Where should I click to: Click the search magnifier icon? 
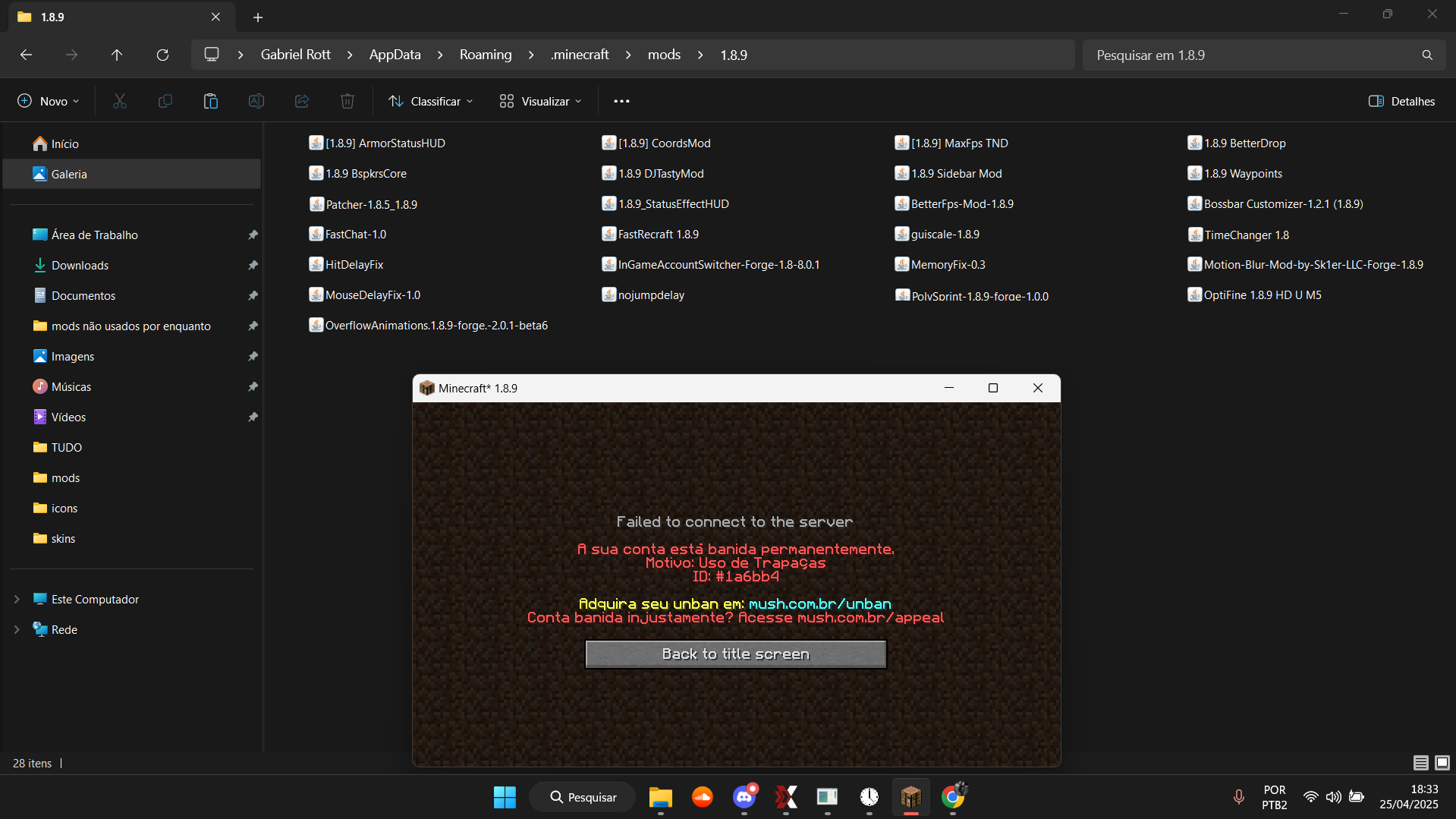pyautogui.click(x=1427, y=55)
